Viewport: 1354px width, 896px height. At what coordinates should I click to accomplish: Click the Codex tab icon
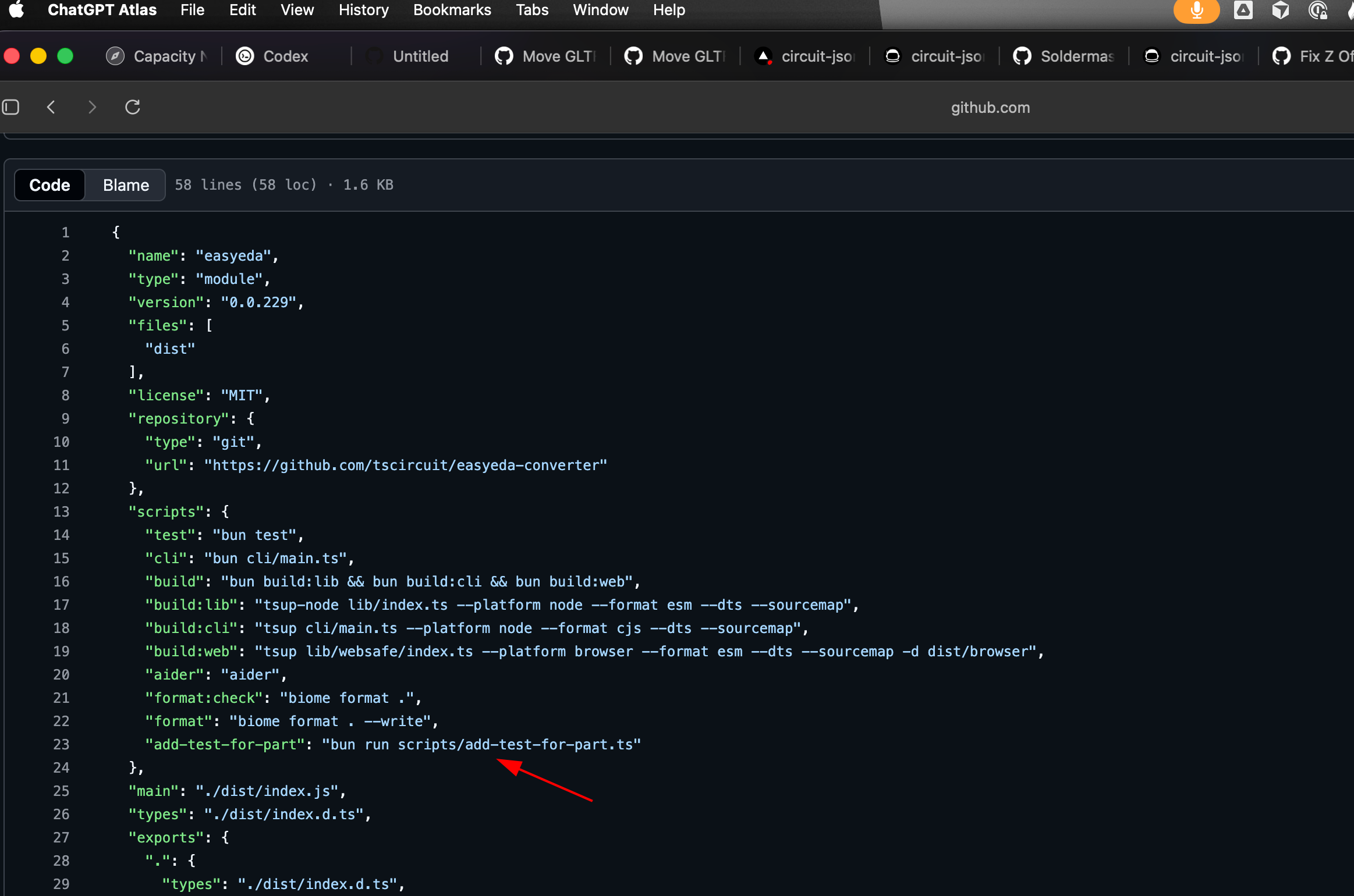click(245, 56)
